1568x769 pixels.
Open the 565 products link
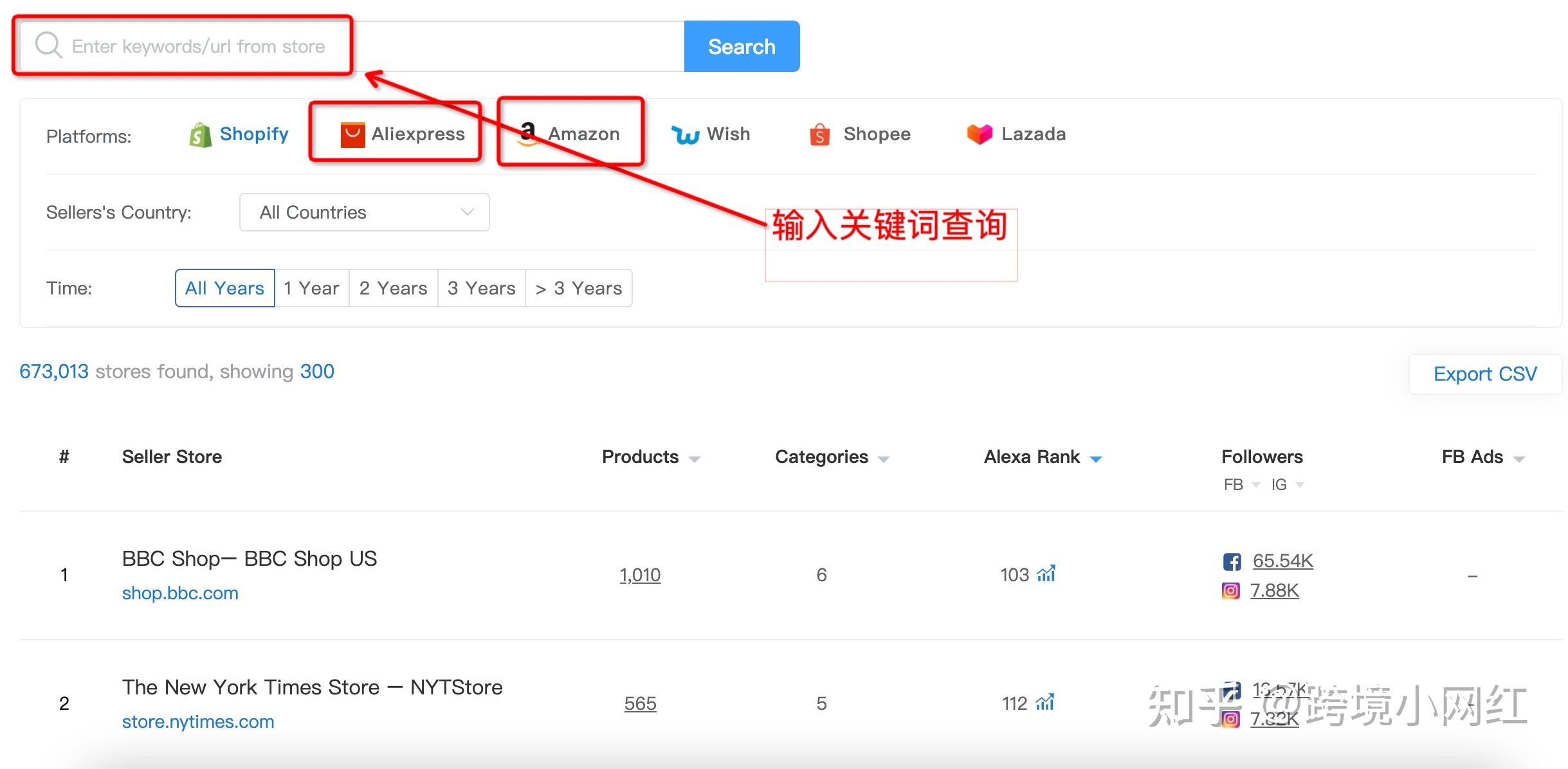pyautogui.click(x=640, y=703)
